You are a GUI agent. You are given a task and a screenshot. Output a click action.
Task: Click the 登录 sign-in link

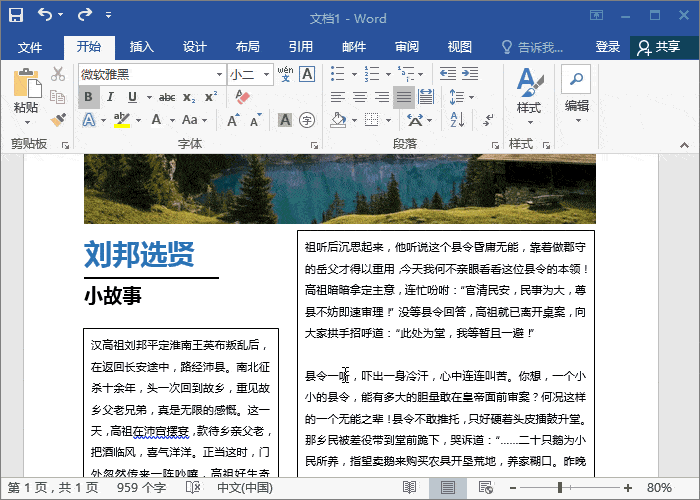608,47
